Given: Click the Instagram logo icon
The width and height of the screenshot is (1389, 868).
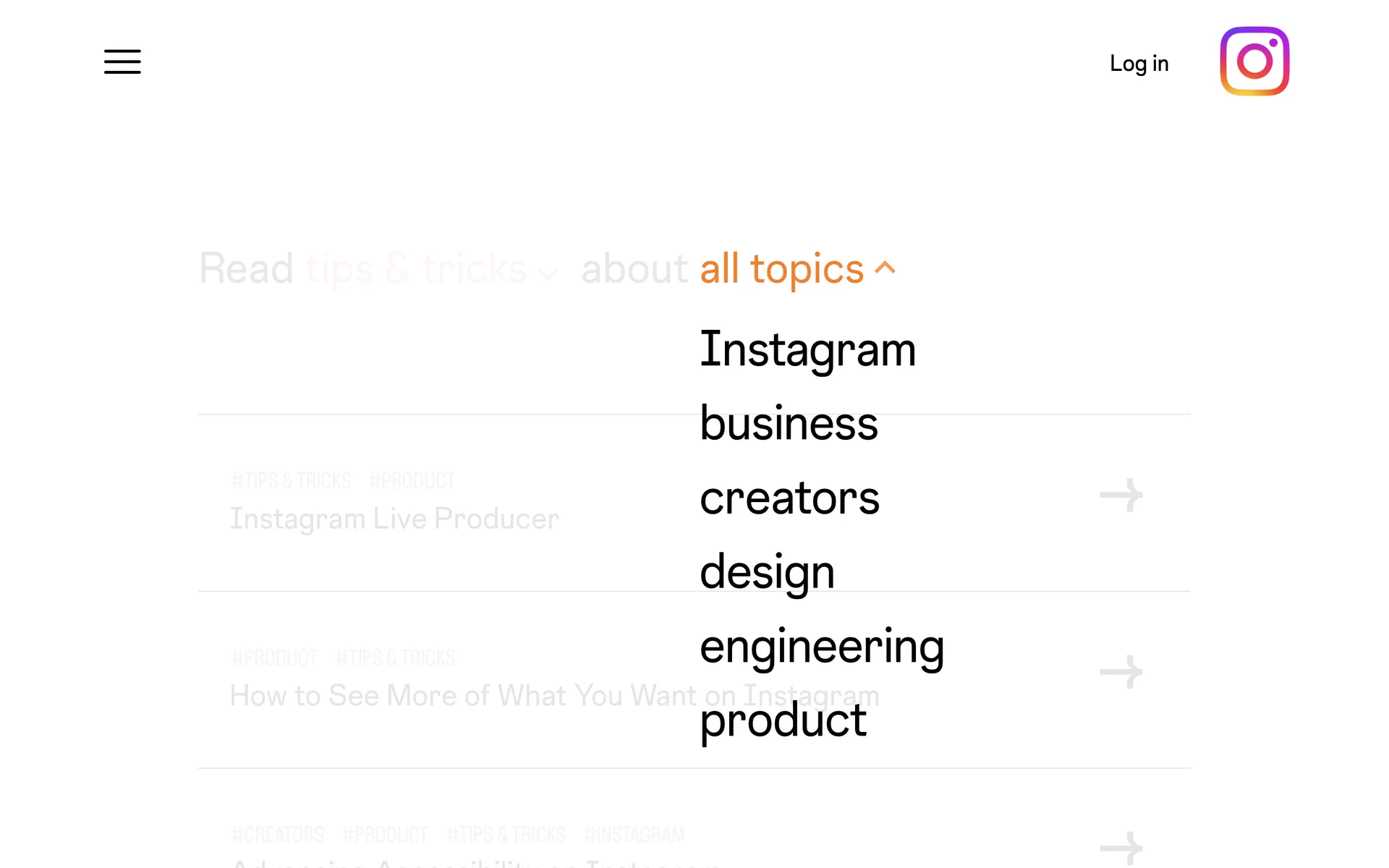Looking at the screenshot, I should [1254, 61].
